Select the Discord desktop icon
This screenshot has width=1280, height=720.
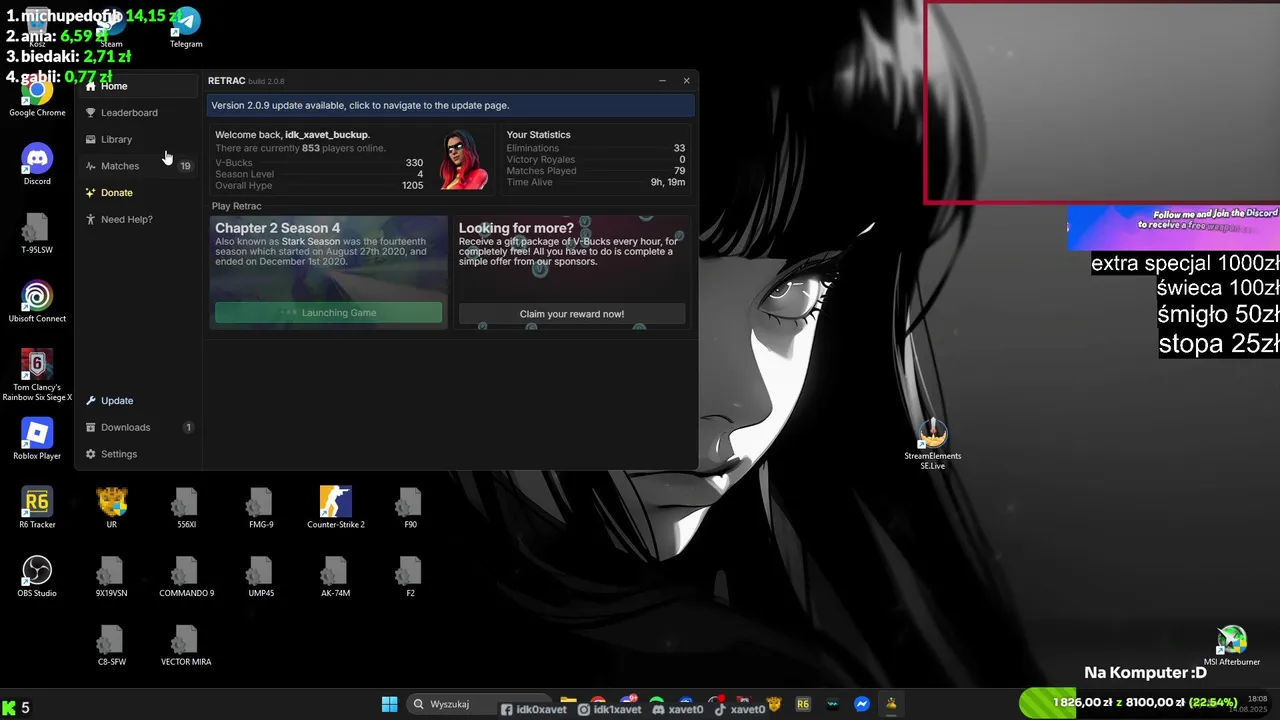pyautogui.click(x=37, y=165)
